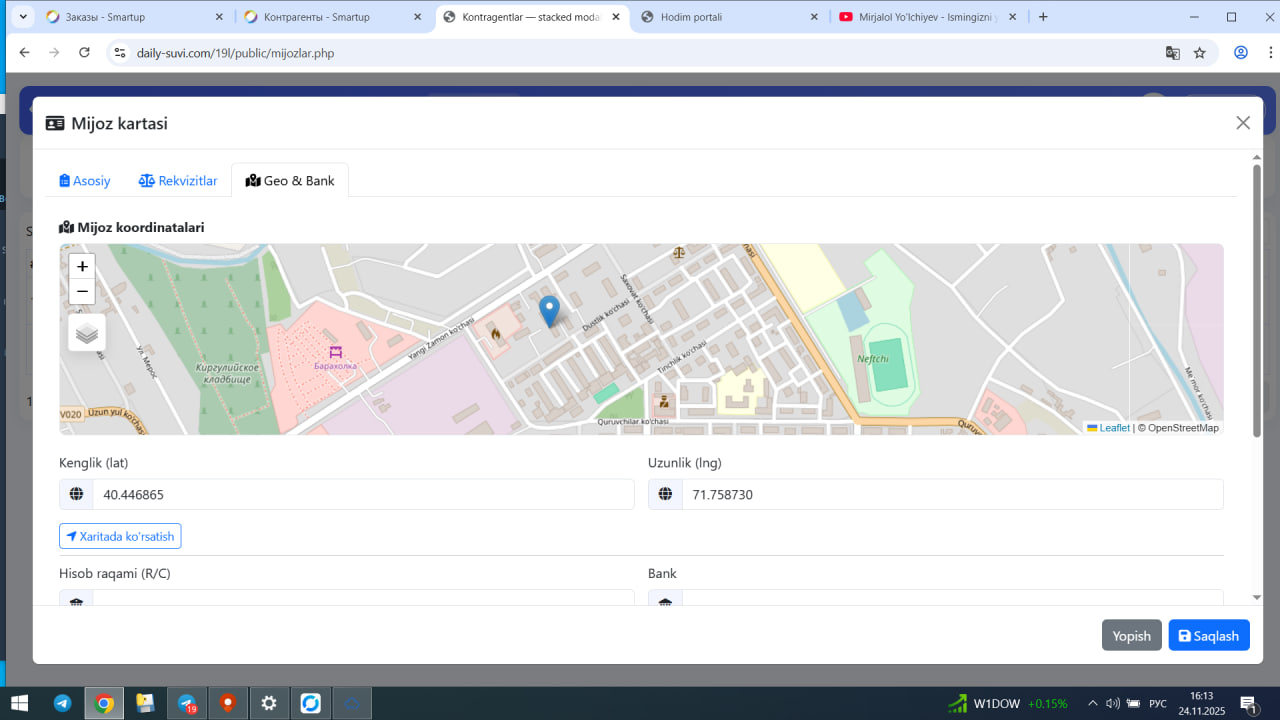1280x720 pixels.
Task: Go forward in browser history
Action: tap(54, 53)
